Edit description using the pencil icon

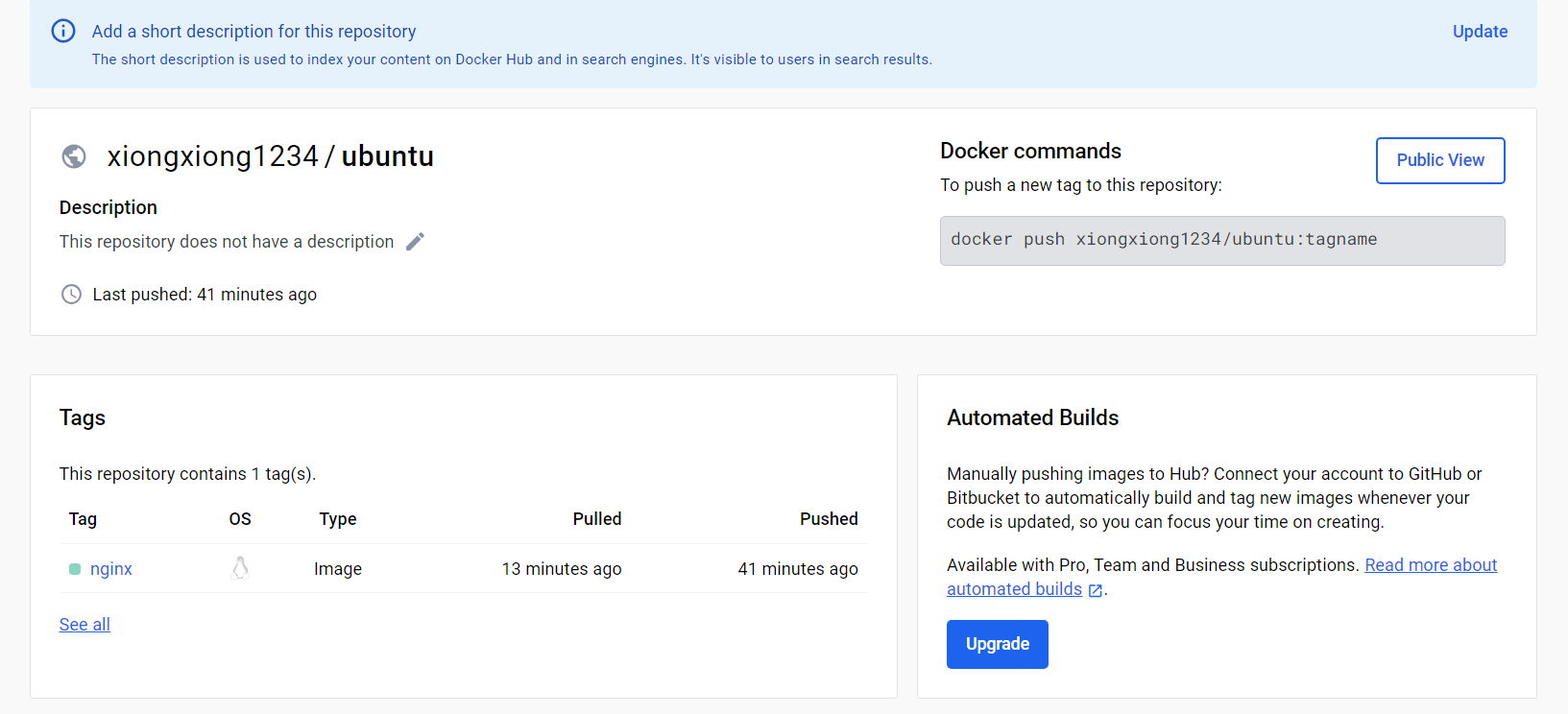tap(415, 242)
